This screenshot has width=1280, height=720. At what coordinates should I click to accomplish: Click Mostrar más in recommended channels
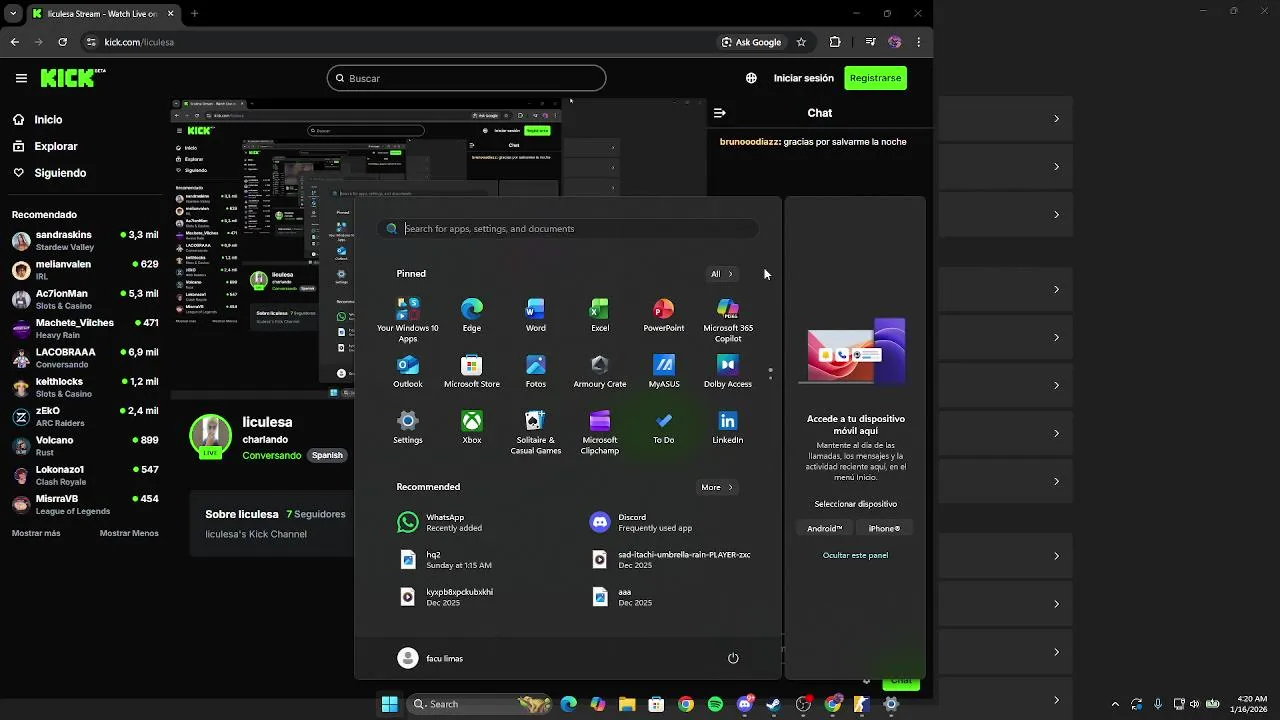[x=36, y=533]
